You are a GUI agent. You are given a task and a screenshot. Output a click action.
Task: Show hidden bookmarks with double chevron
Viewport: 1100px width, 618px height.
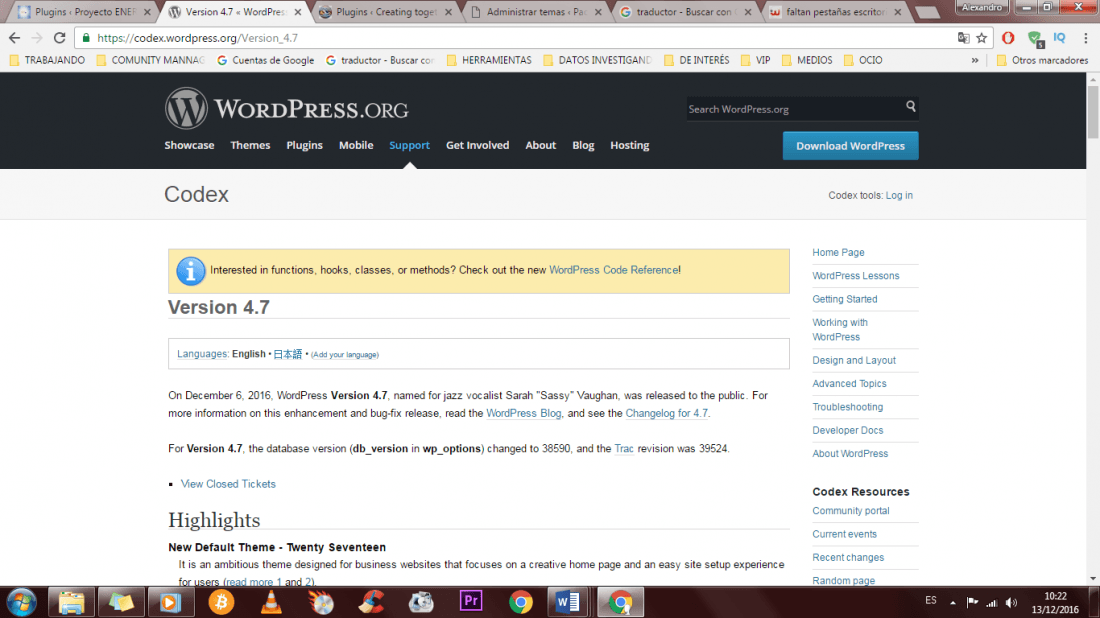coord(974,60)
